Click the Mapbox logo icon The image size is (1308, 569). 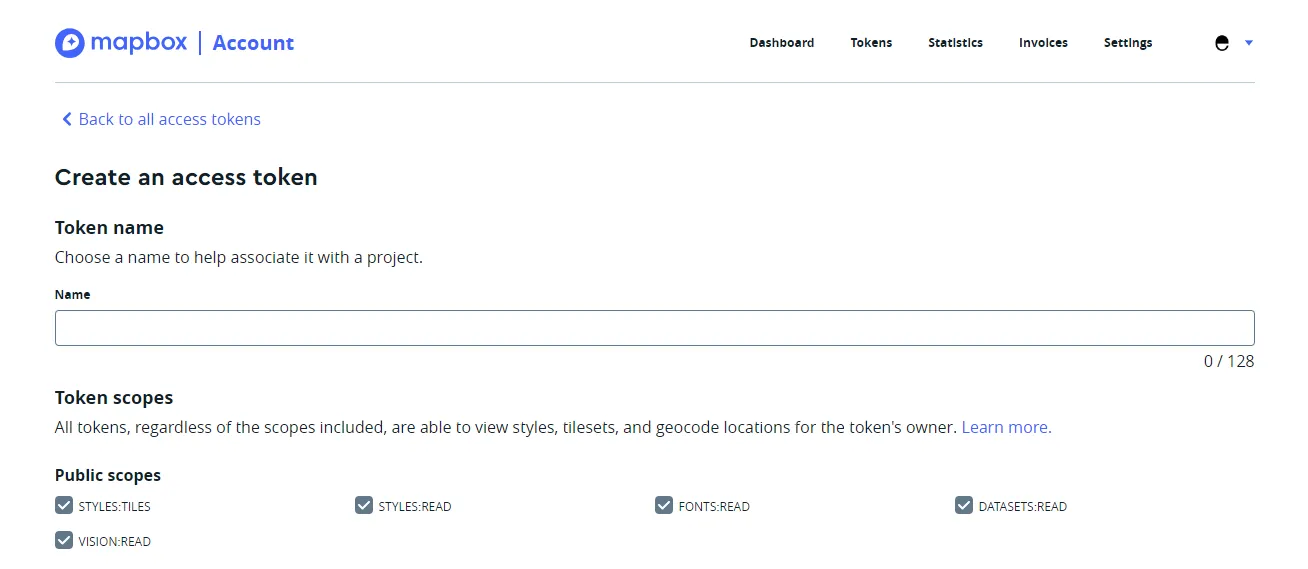pyautogui.click(x=70, y=43)
